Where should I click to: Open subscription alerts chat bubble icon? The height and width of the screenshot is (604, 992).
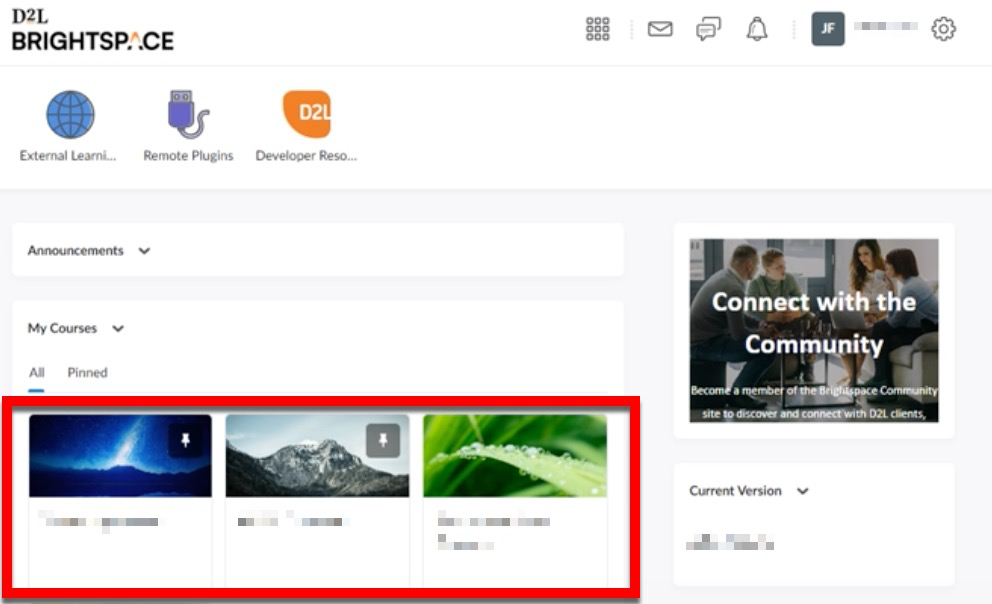(708, 29)
